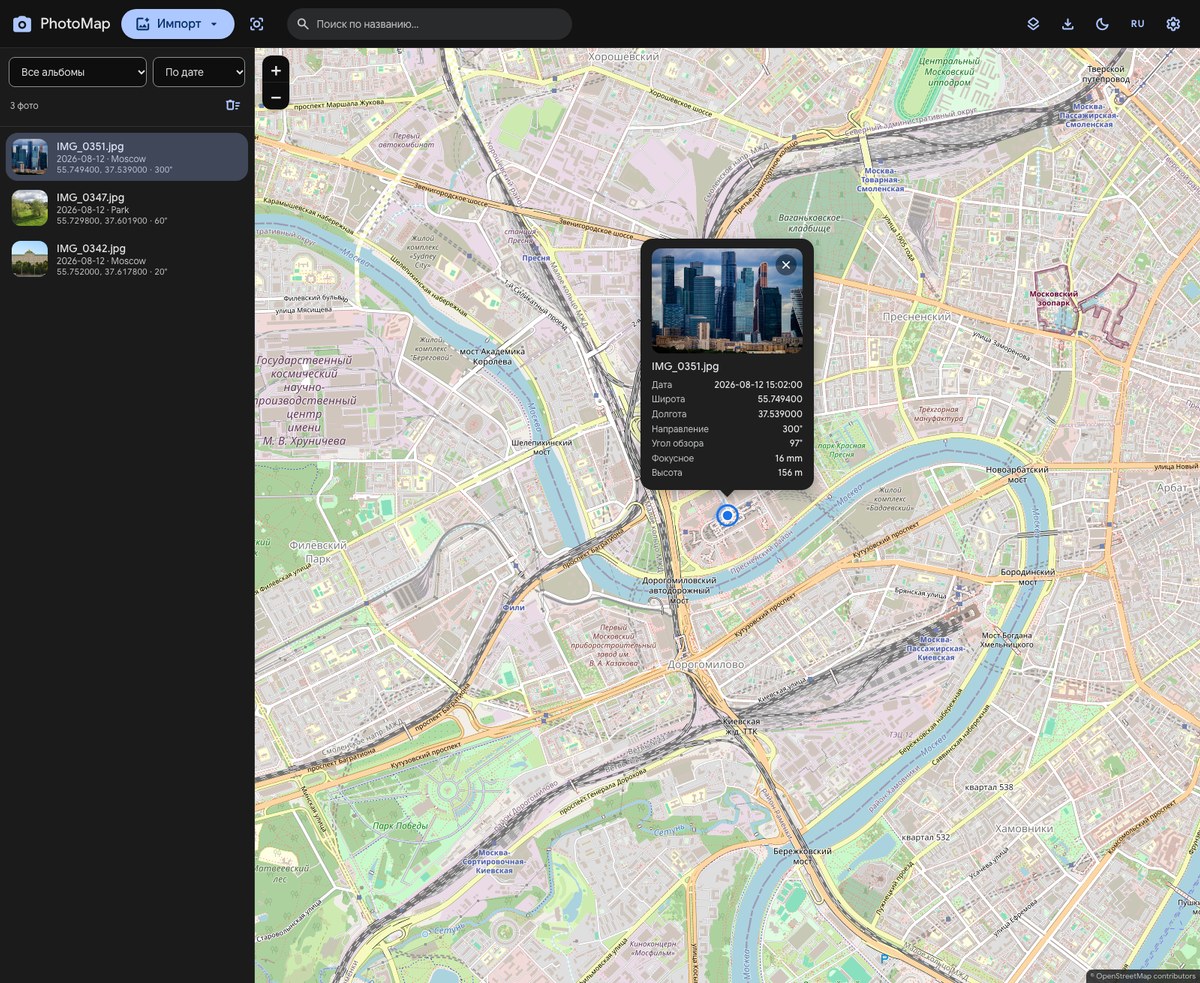Open settings via gear icon

(1173, 24)
